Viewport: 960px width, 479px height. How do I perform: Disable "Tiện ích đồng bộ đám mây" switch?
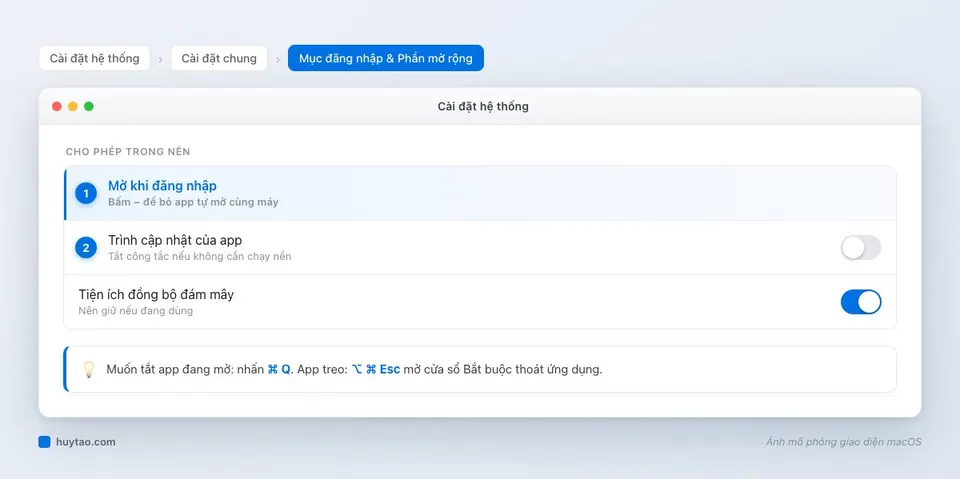point(860,302)
